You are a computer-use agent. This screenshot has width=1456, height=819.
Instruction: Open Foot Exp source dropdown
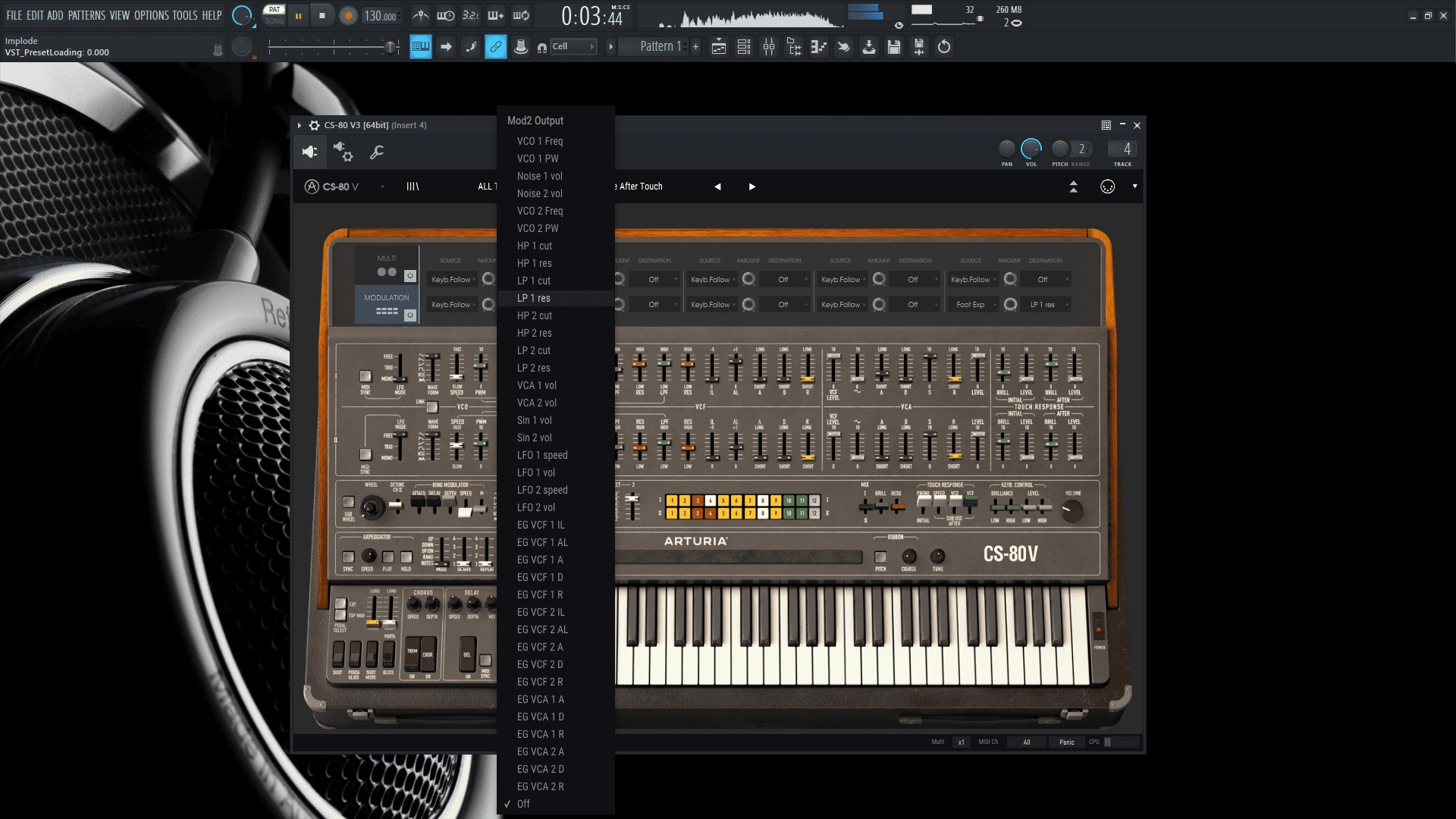[974, 305]
